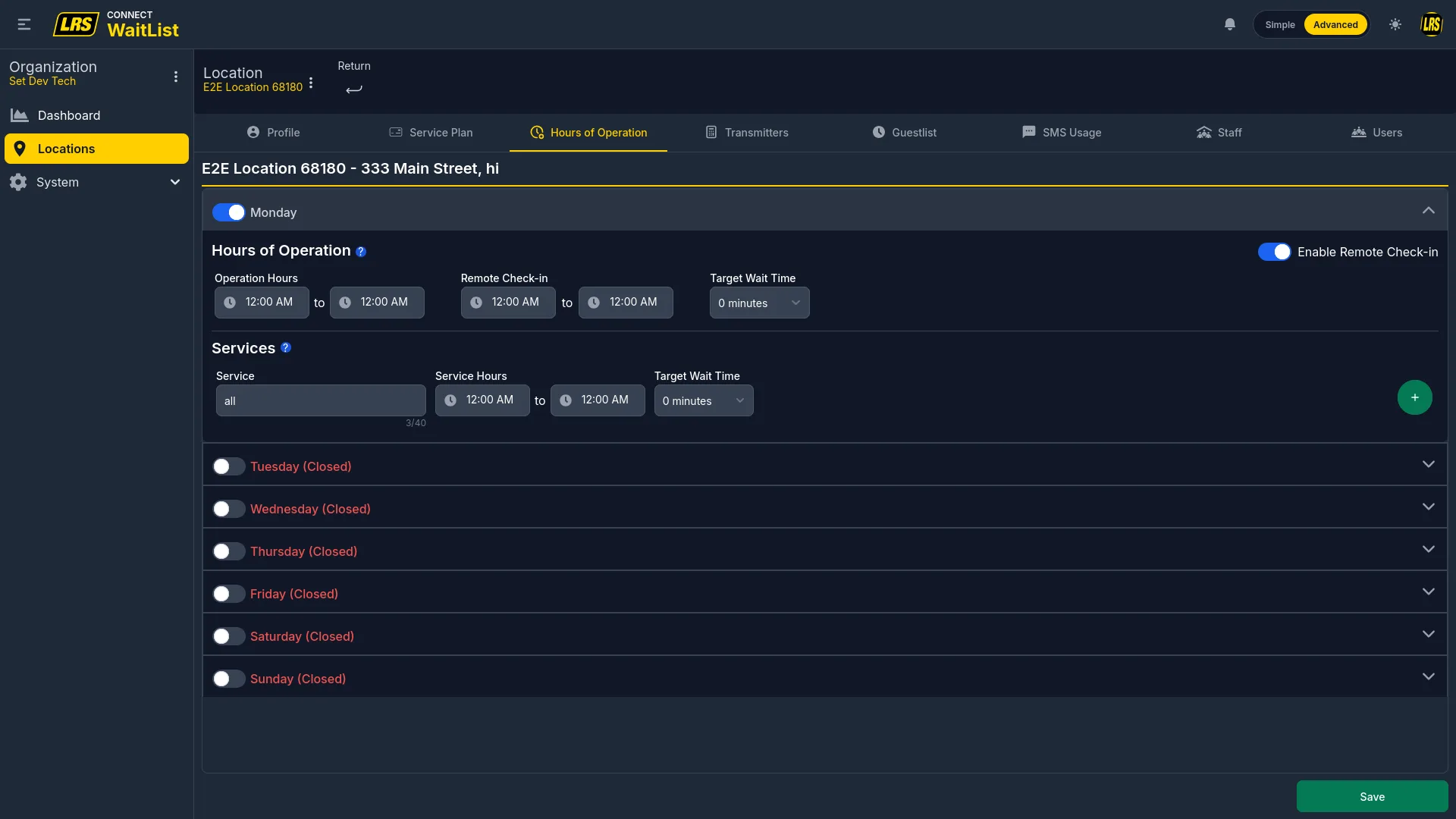This screenshot has width=1456, height=819.
Task: Open the Users tab
Action: click(1377, 133)
